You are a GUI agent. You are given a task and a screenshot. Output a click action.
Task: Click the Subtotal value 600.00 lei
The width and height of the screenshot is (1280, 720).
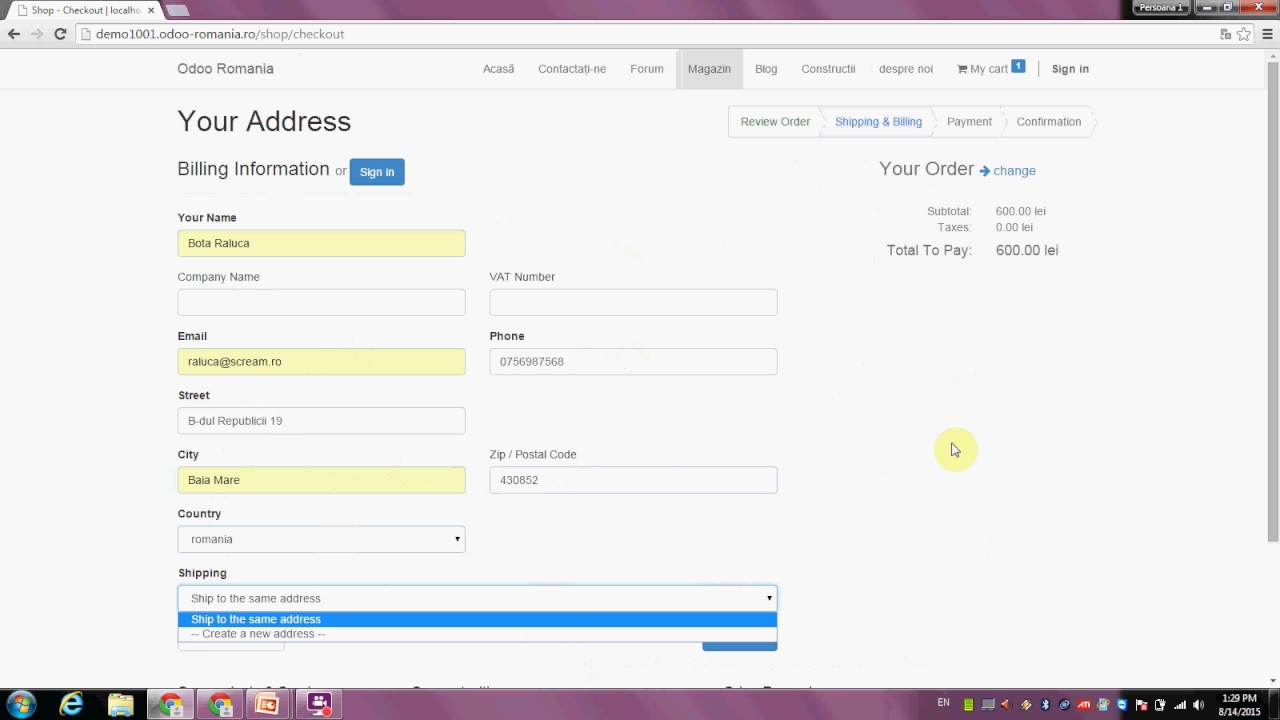pos(1021,211)
